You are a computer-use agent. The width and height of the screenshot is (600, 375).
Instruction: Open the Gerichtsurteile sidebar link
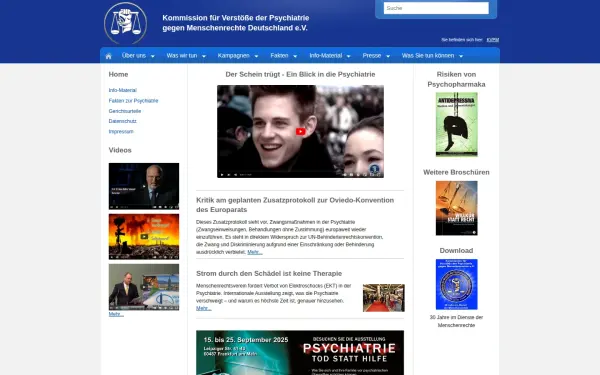pyautogui.click(x=125, y=111)
